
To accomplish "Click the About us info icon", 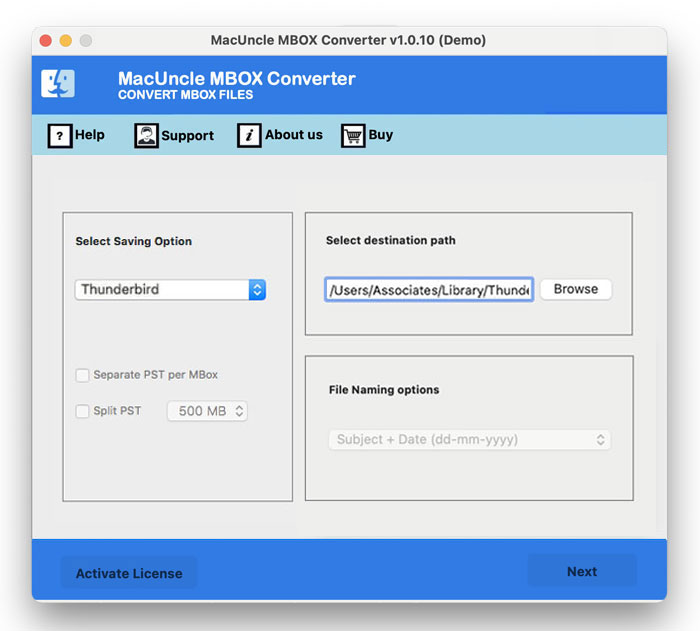I will [x=249, y=136].
